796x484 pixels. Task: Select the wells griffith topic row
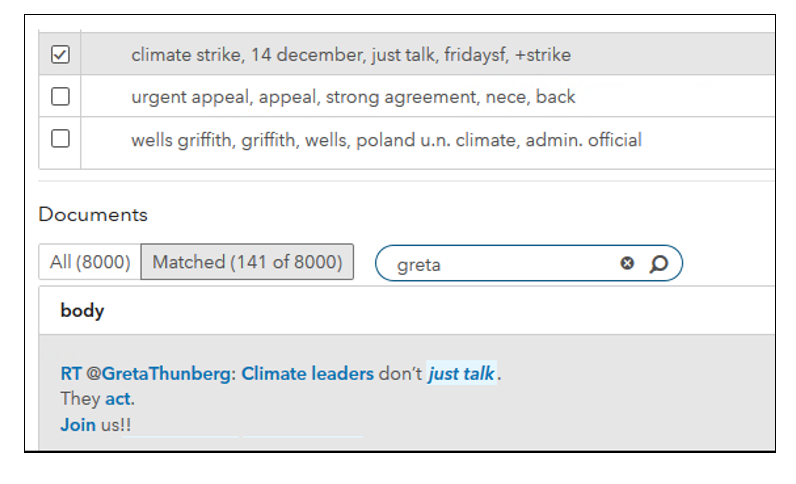tap(386, 140)
